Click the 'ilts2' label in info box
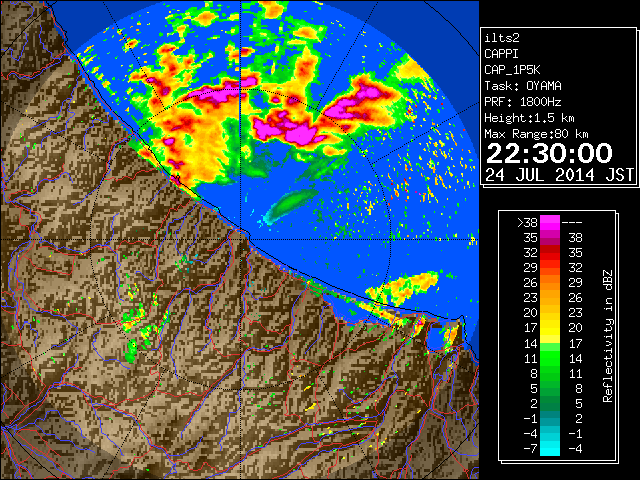 (x=502, y=38)
